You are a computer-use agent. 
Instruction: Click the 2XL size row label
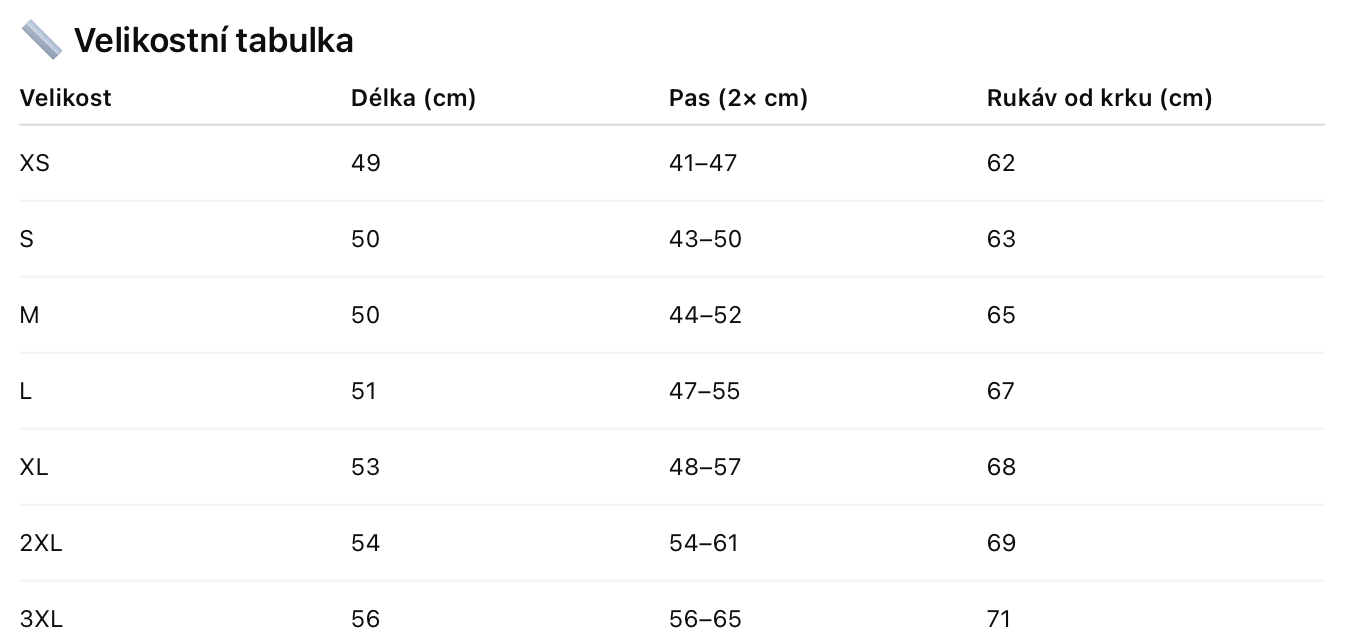[41, 543]
